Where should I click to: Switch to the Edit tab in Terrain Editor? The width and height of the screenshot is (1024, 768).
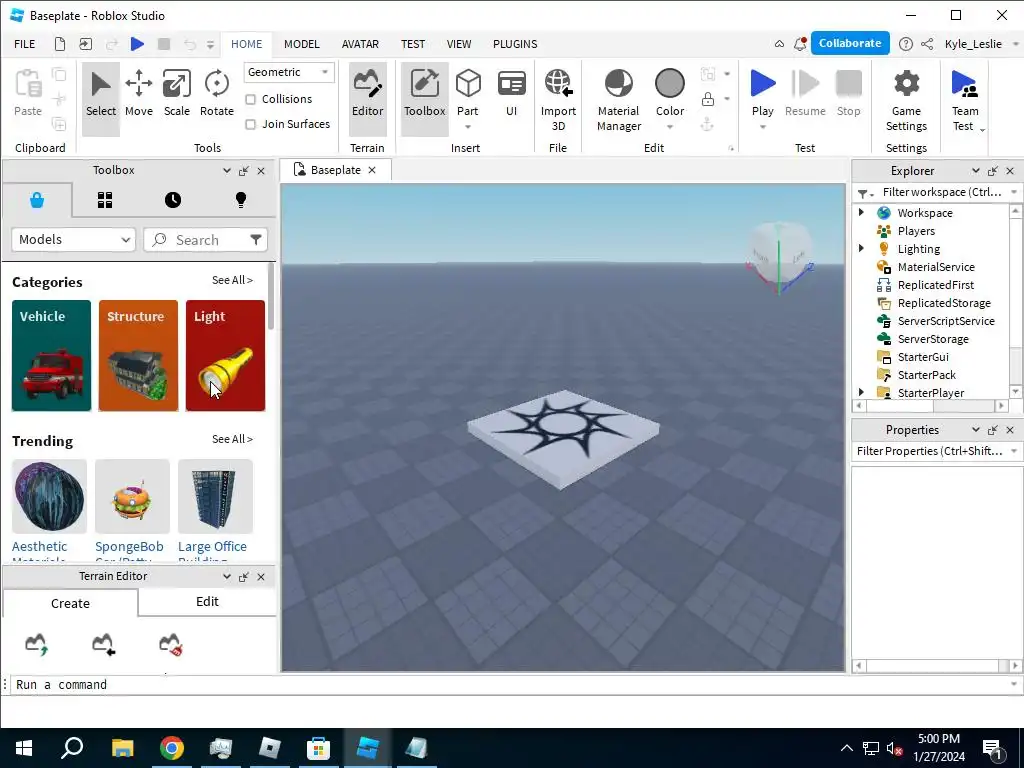[207, 601]
